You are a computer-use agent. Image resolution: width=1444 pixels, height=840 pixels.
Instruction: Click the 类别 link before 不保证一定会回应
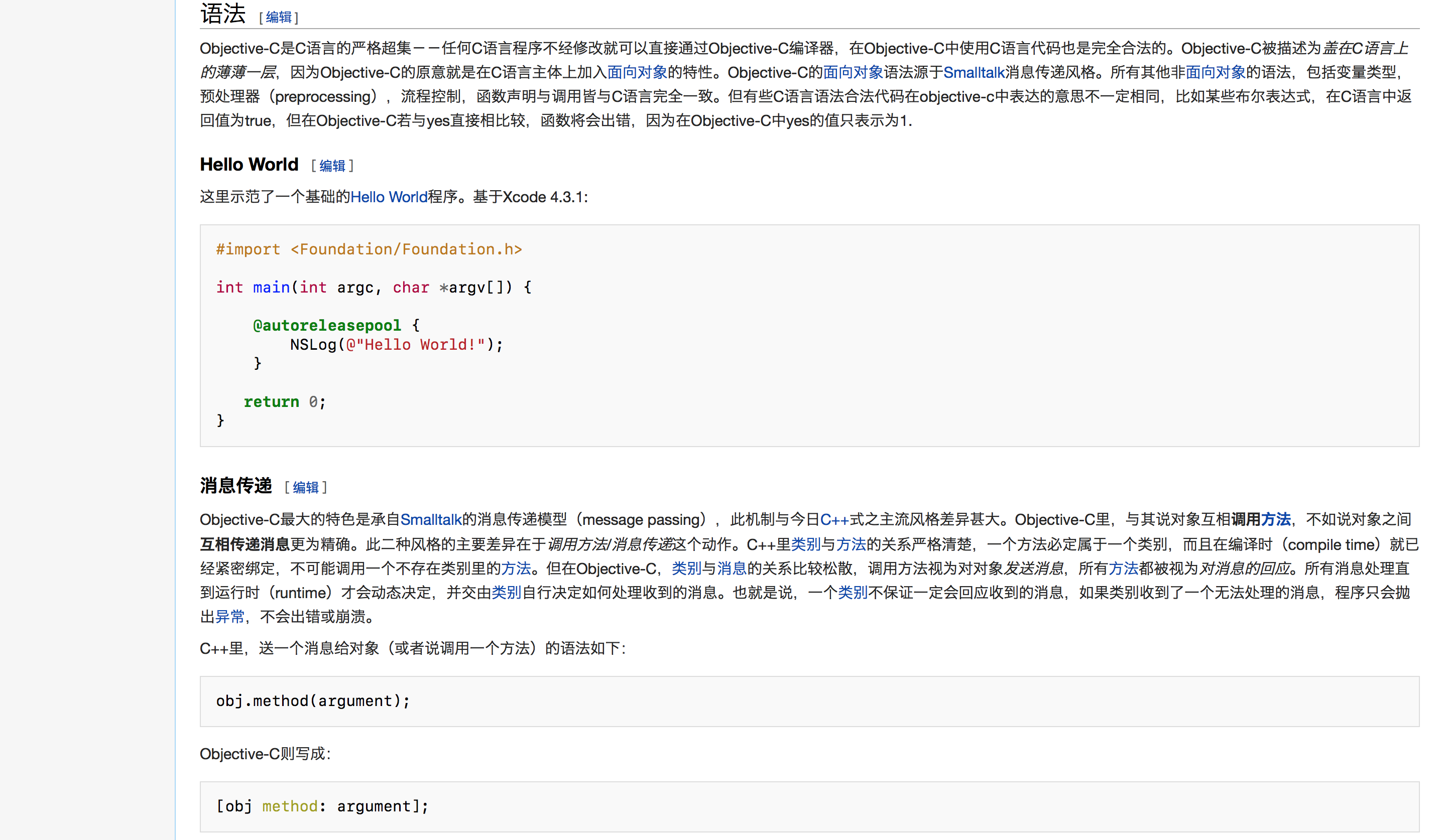click(x=852, y=593)
